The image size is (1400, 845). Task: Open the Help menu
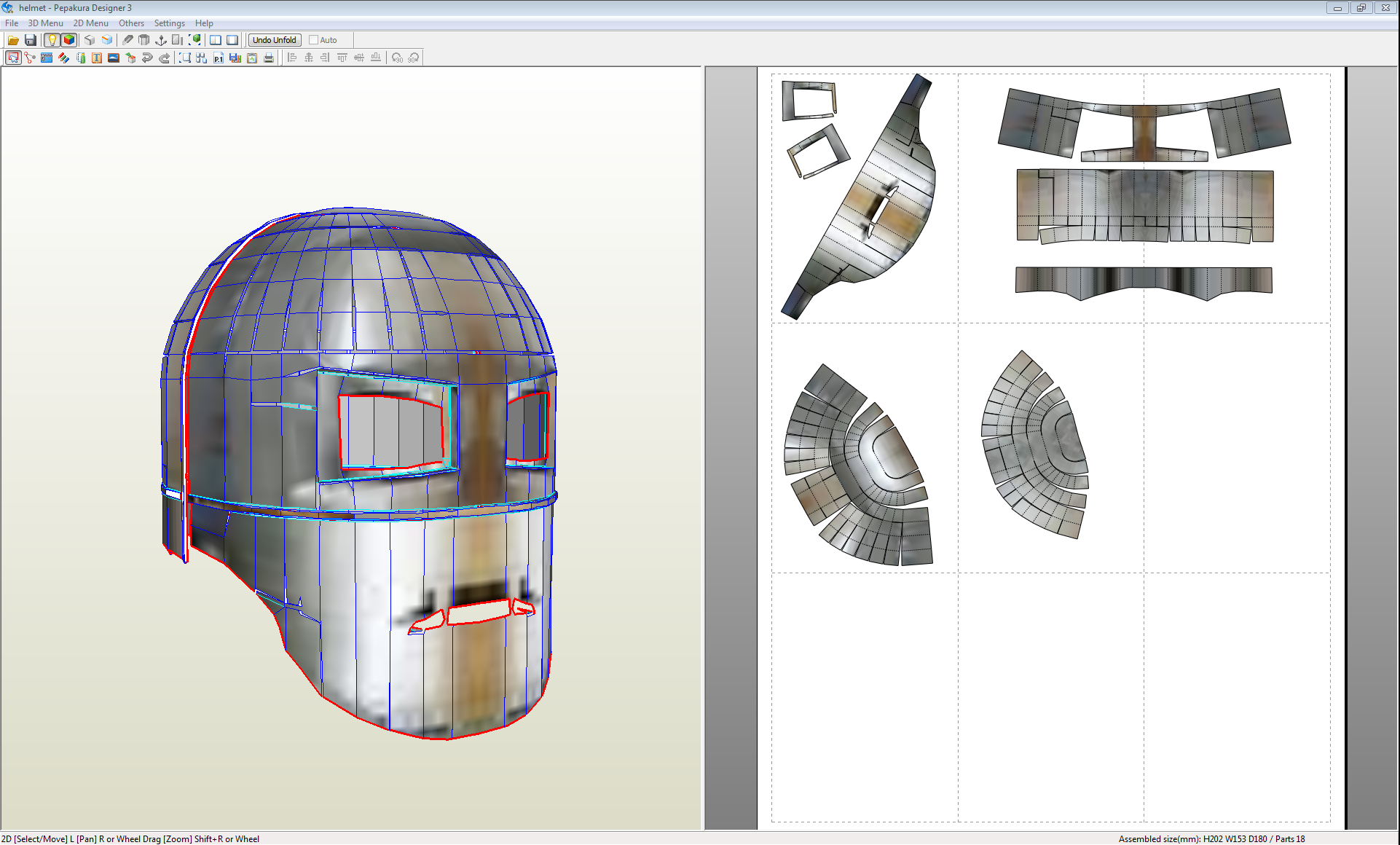pos(204,23)
